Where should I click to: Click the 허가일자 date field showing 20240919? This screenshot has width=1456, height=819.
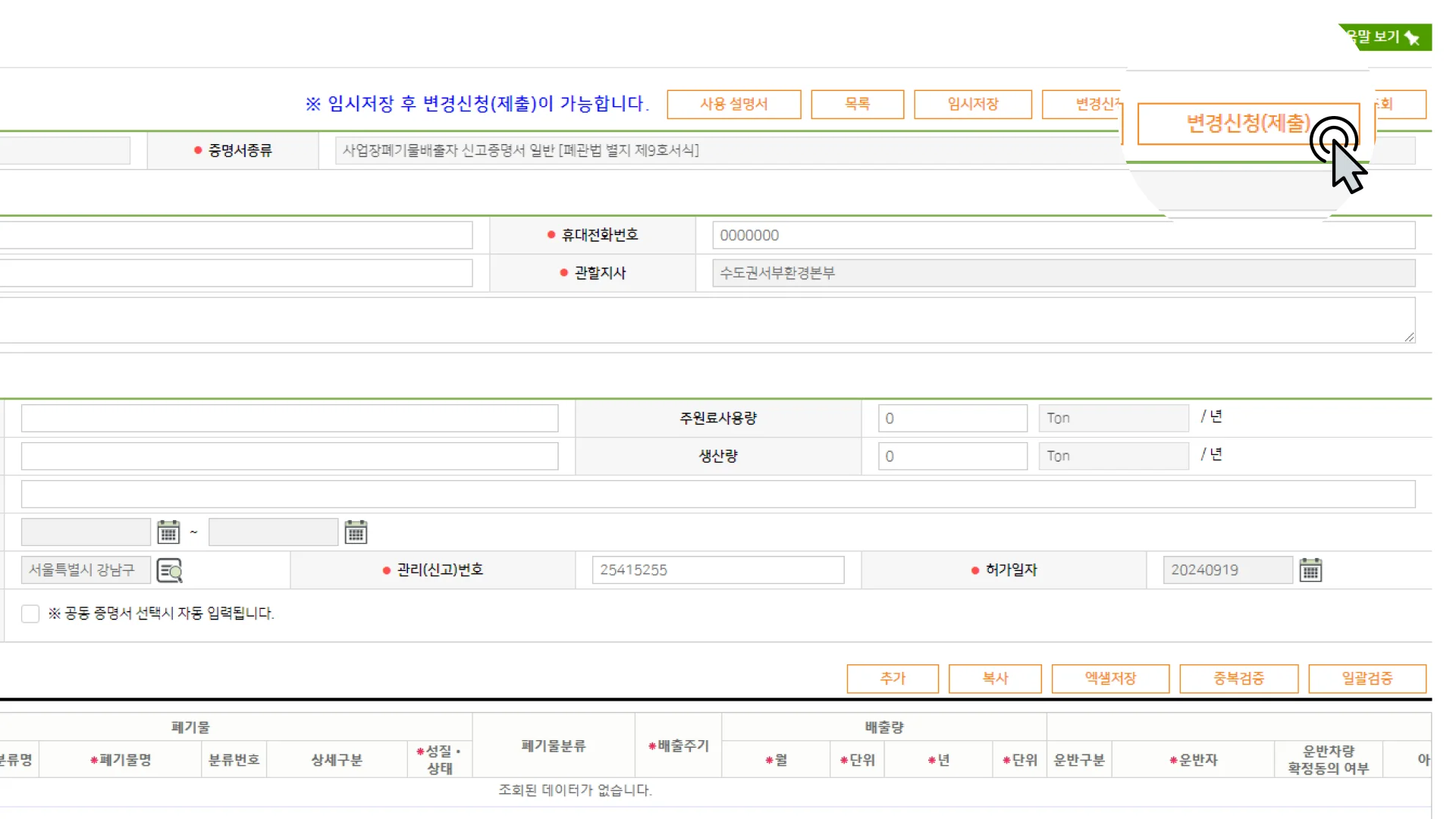click(x=1225, y=570)
